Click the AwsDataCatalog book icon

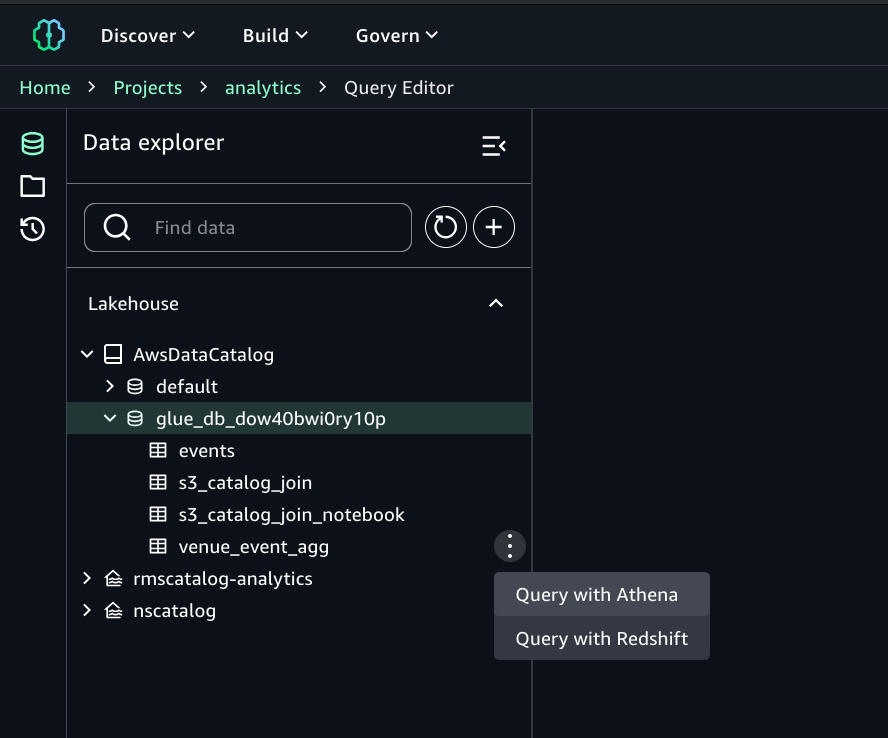pos(113,355)
